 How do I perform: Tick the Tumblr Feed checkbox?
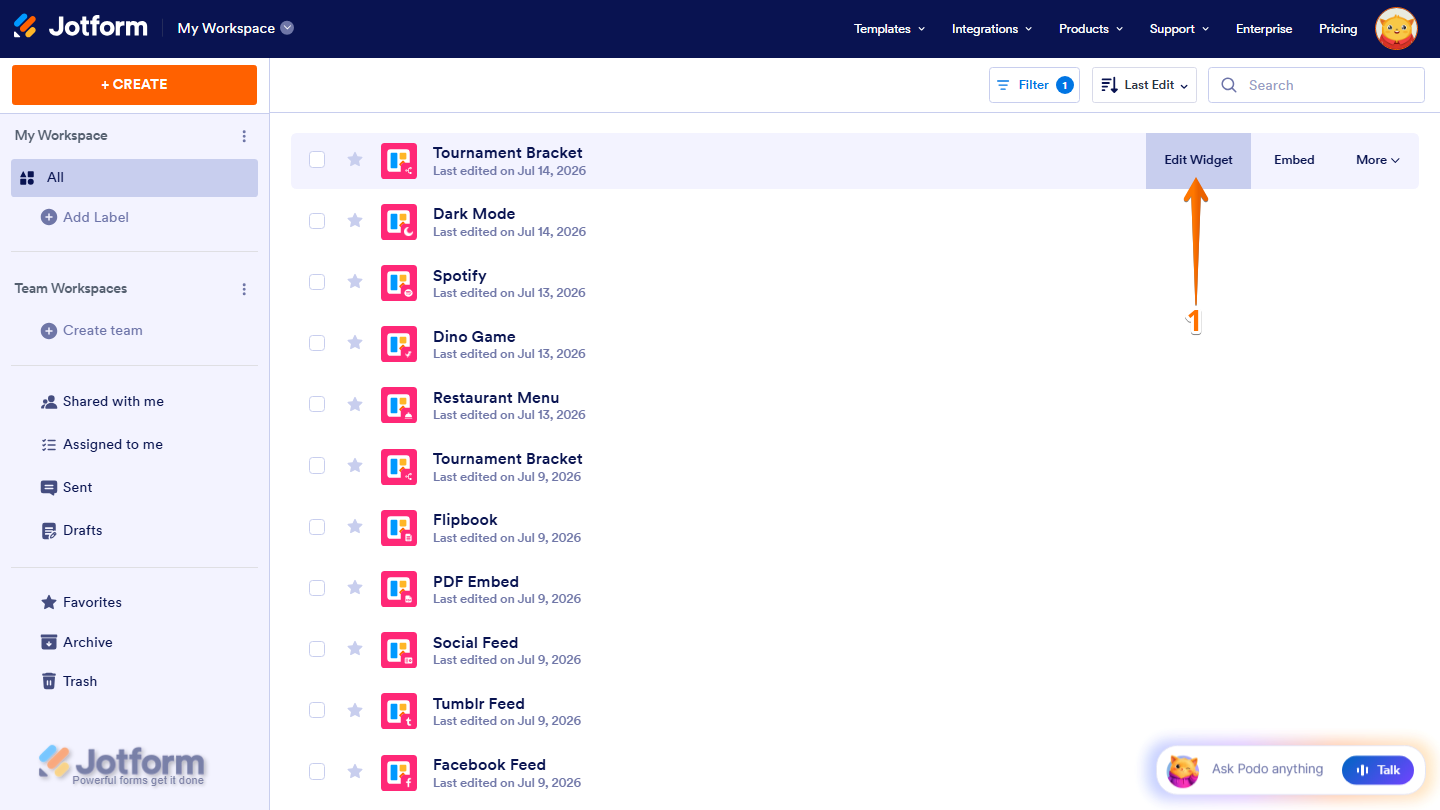317,710
